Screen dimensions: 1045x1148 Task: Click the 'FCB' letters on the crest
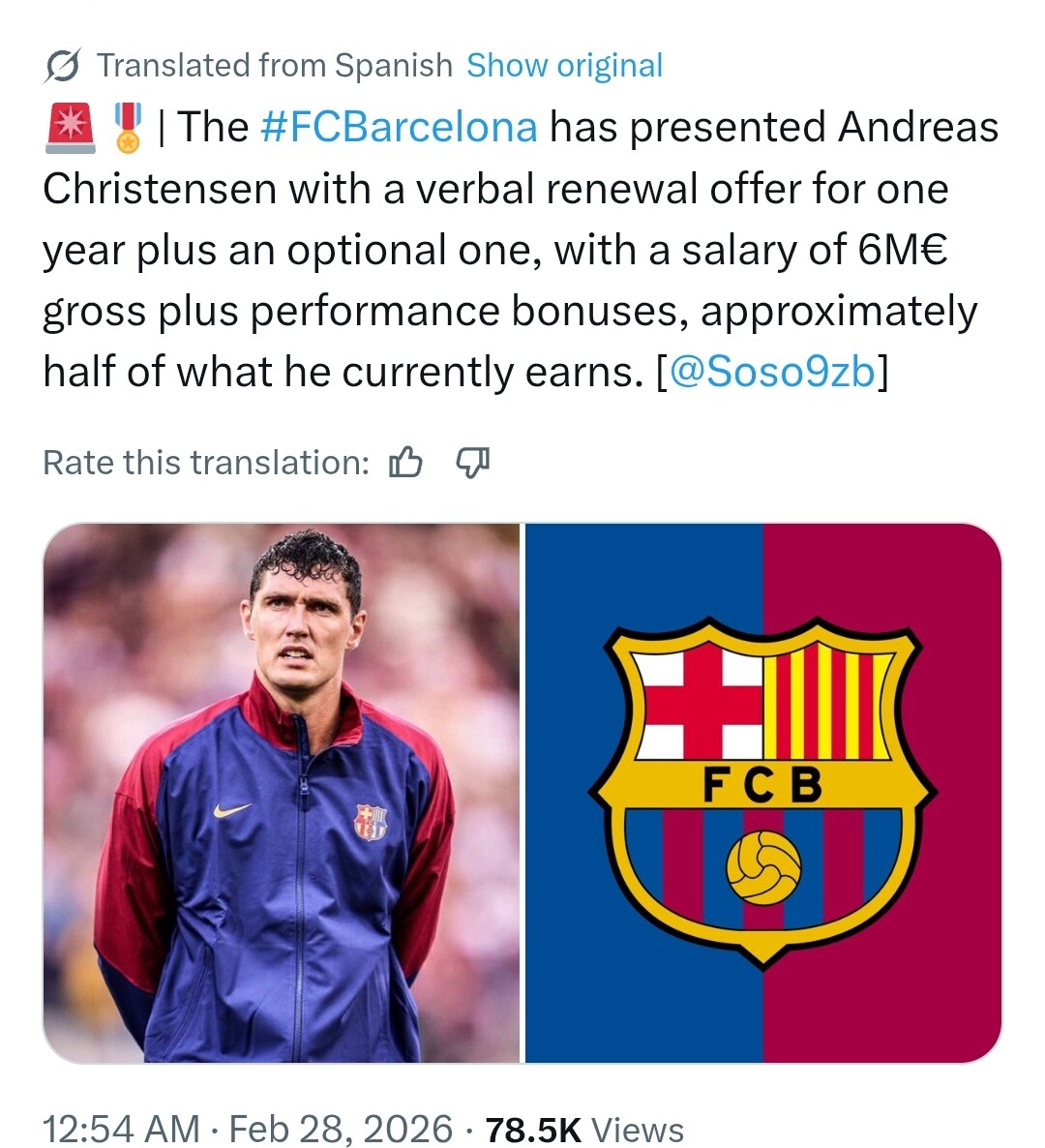coord(762,787)
